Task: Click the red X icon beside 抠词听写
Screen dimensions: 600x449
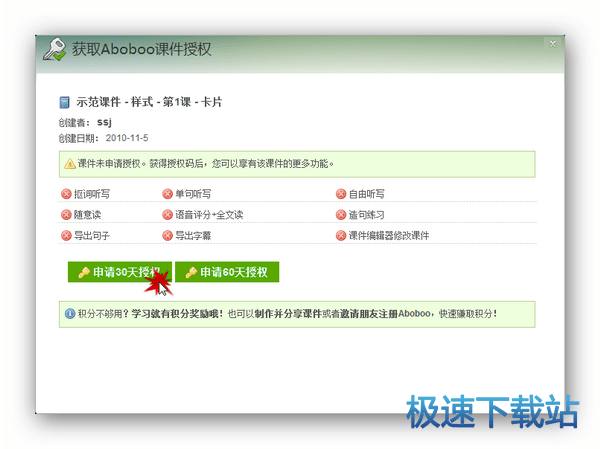Action: 66,194
